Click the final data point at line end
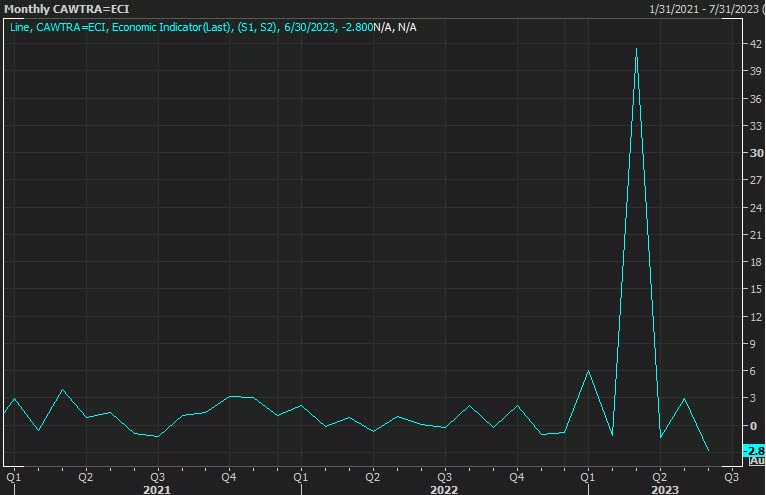Viewport: 766px width, 495px height. [x=708, y=450]
